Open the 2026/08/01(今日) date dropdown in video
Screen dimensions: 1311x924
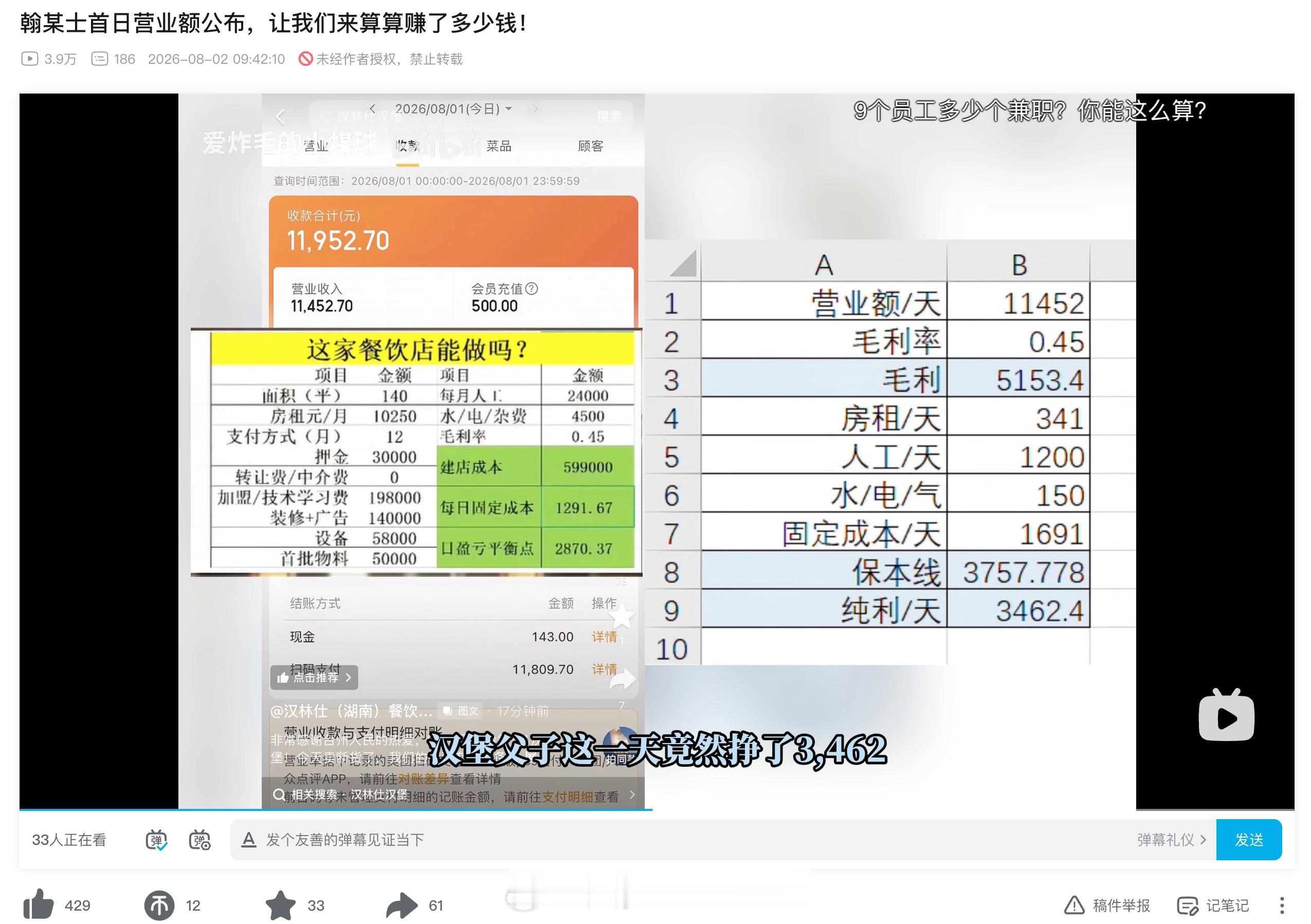[x=453, y=109]
